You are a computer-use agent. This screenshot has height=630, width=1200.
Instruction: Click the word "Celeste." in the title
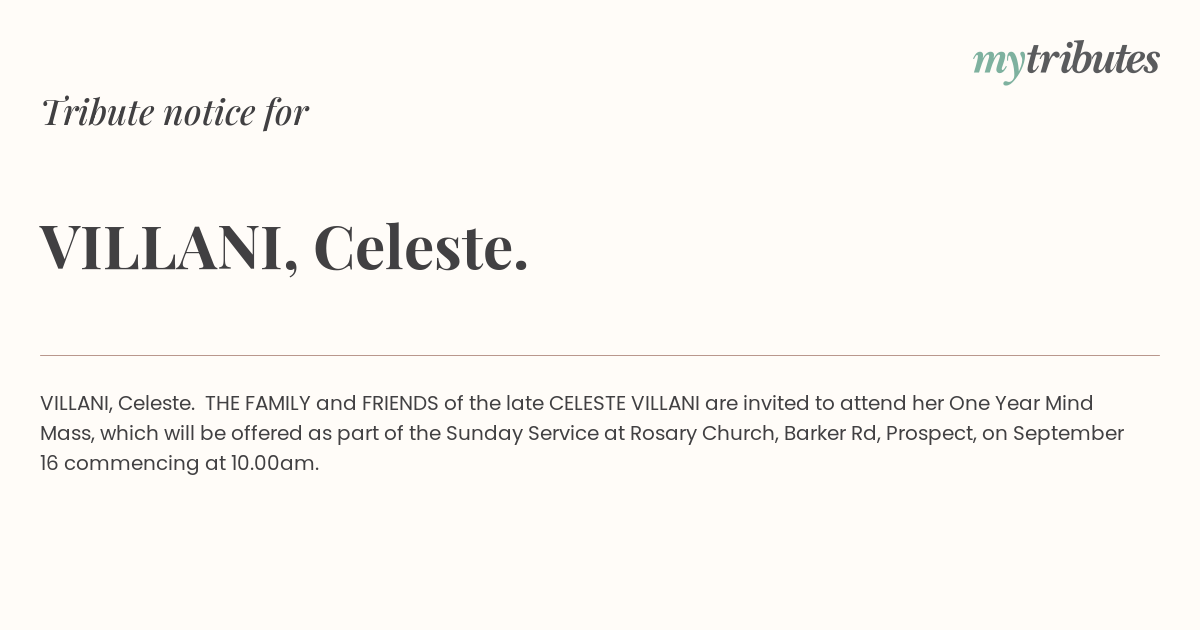click(x=421, y=246)
